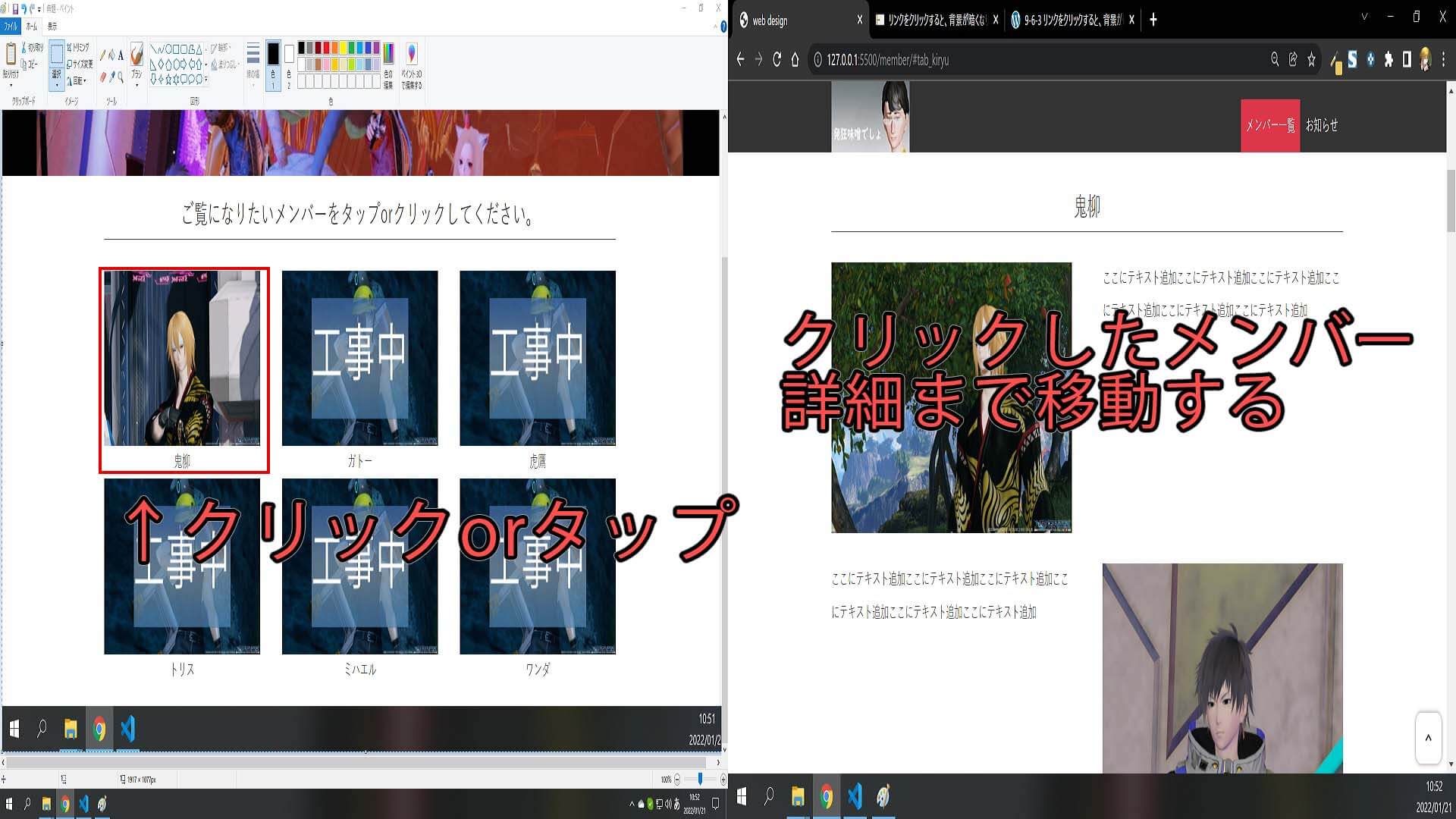Open VS Code from the right taskbar

pyautogui.click(x=855, y=796)
